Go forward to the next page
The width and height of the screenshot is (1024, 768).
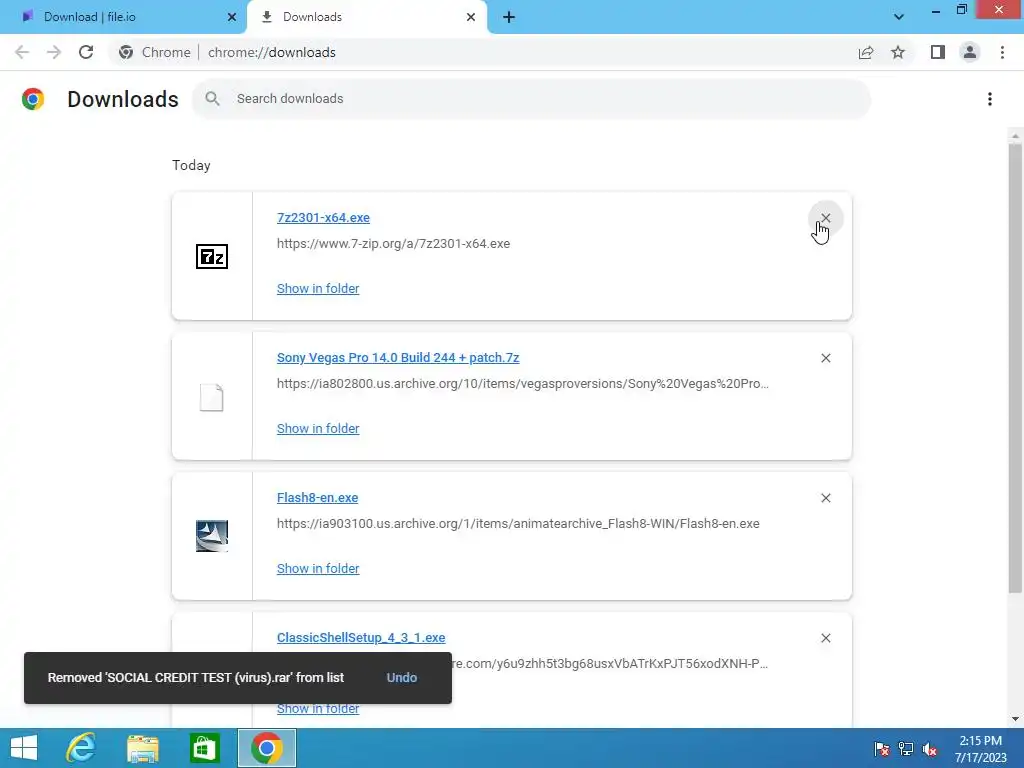[54, 52]
